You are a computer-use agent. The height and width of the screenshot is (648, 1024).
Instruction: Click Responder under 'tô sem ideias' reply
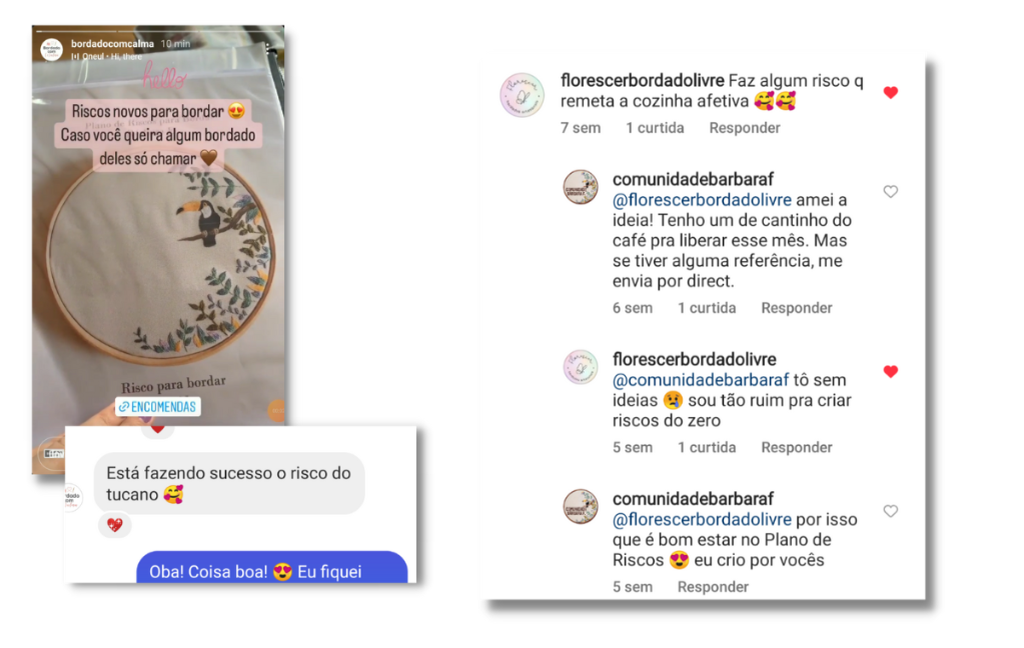(796, 447)
